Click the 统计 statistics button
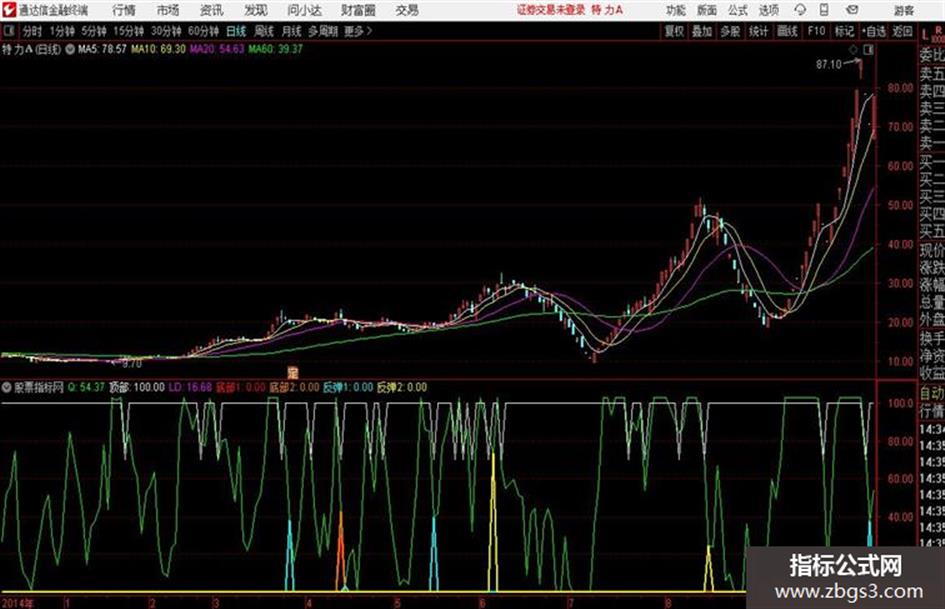Viewport: 945px width, 609px height. click(758, 31)
